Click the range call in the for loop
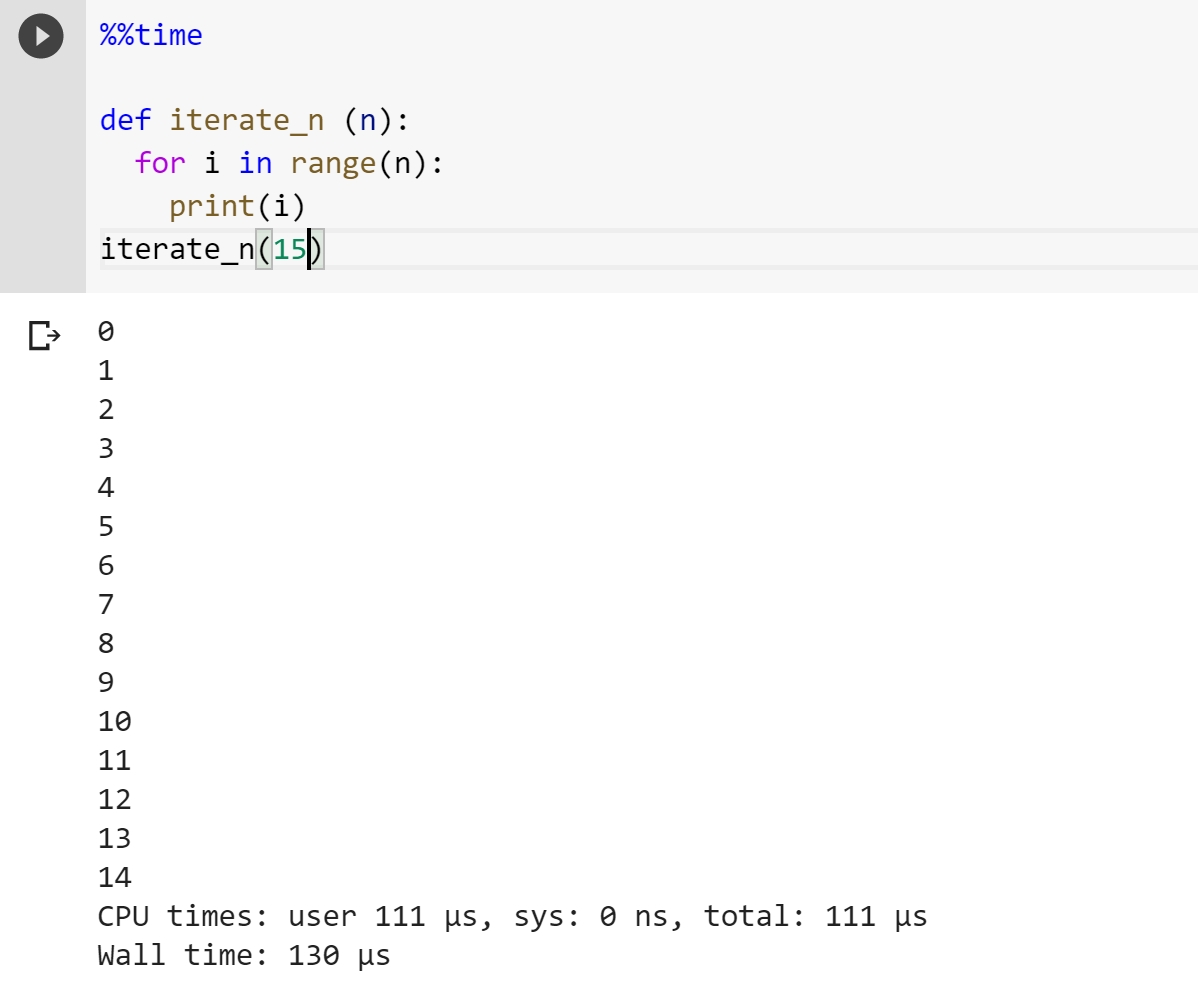The width and height of the screenshot is (1198, 982). pyautogui.click(x=333, y=163)
